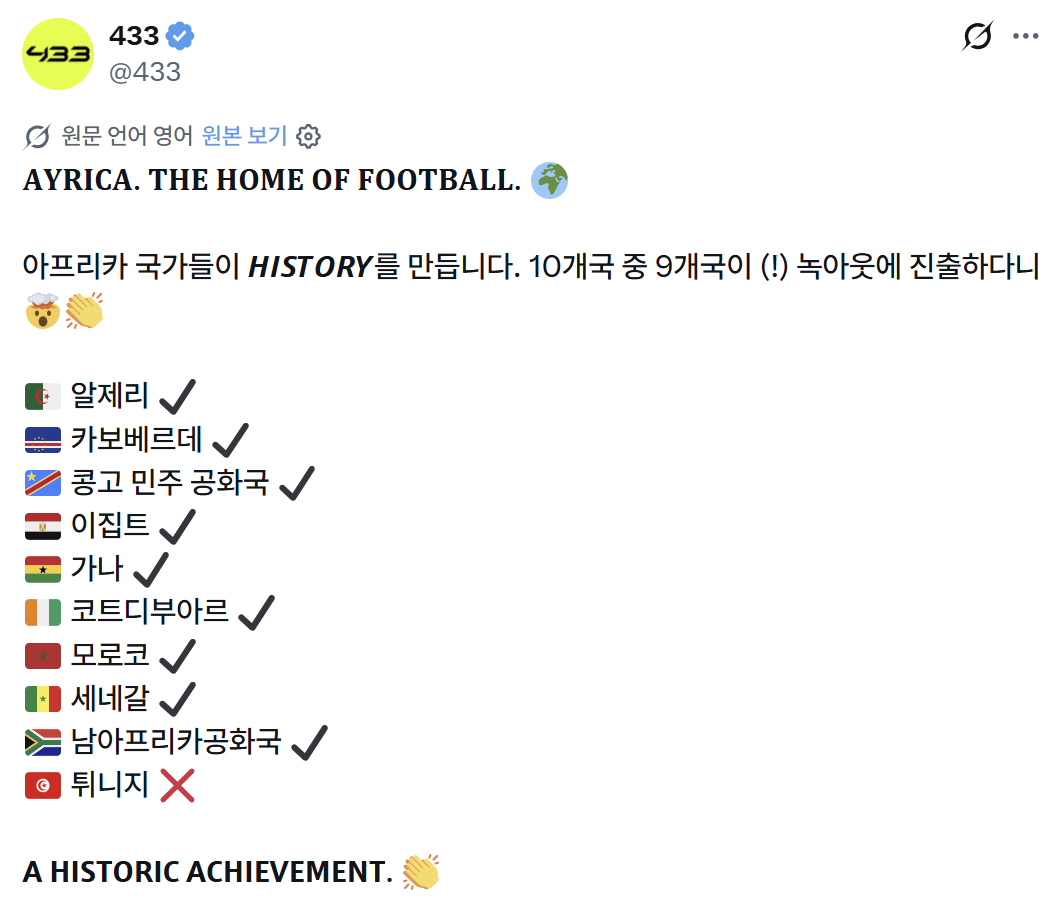Image resolution: width=1062 pixels, height=903 pixels.
Task: Click the 433 account name
Action: (x=134, y=36)
